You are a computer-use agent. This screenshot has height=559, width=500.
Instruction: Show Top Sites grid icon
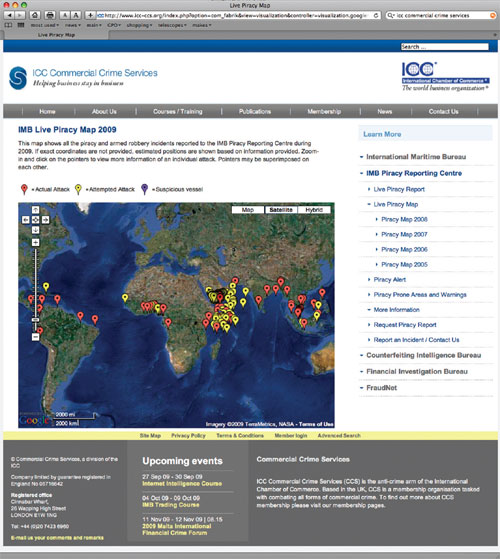coord(21,25)
